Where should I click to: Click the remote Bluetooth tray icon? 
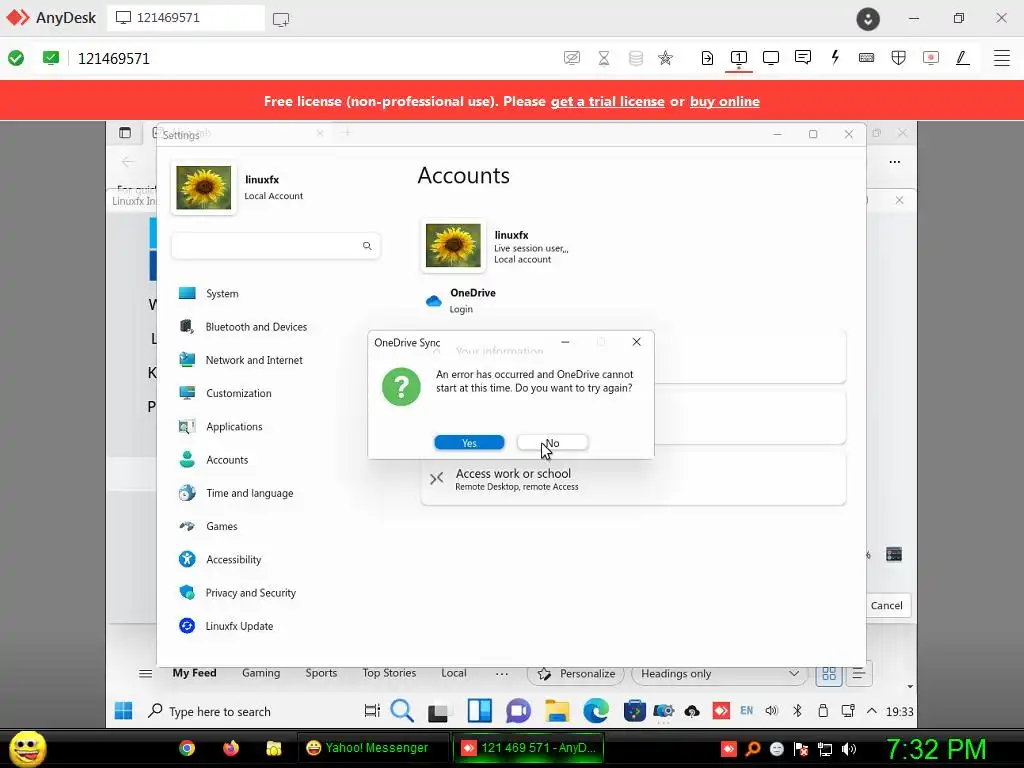tap(797, 711)
